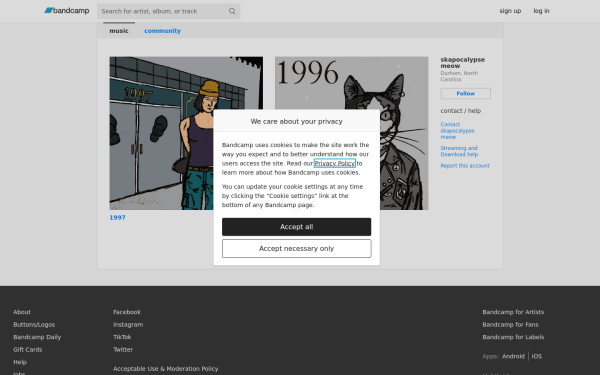Follow skapocalypse meow
The image size is (600, 375).
point(465,93)
